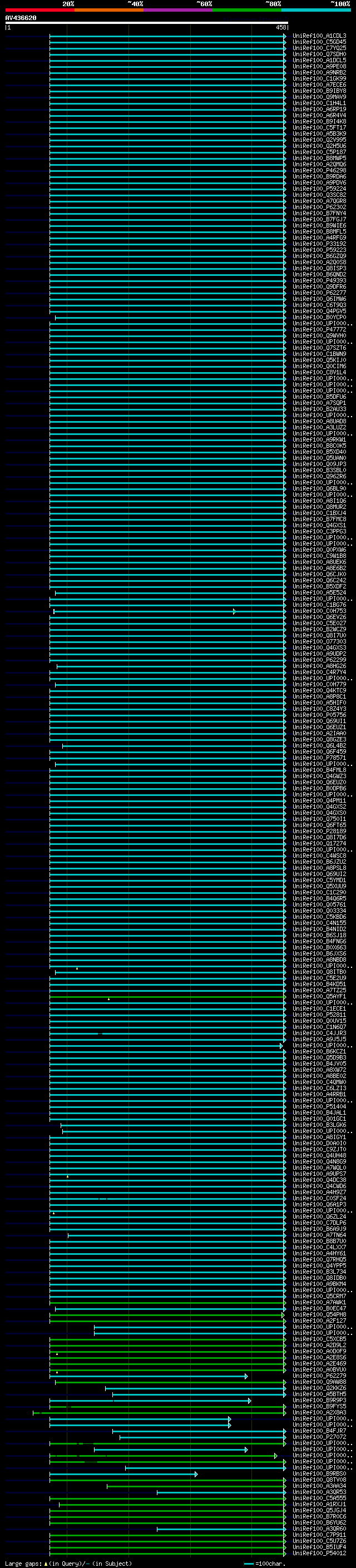Image resolution: width=356 pixels, height=1568 pixels.
Task: Select hit label UniRef100_Q6EV26
Action: (319, 617)
